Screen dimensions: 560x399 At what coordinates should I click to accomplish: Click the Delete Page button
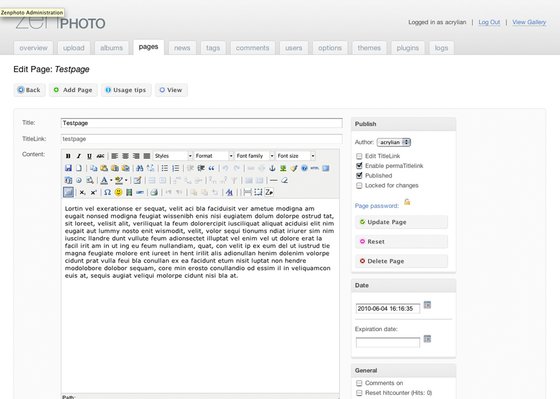pos(401,261)
